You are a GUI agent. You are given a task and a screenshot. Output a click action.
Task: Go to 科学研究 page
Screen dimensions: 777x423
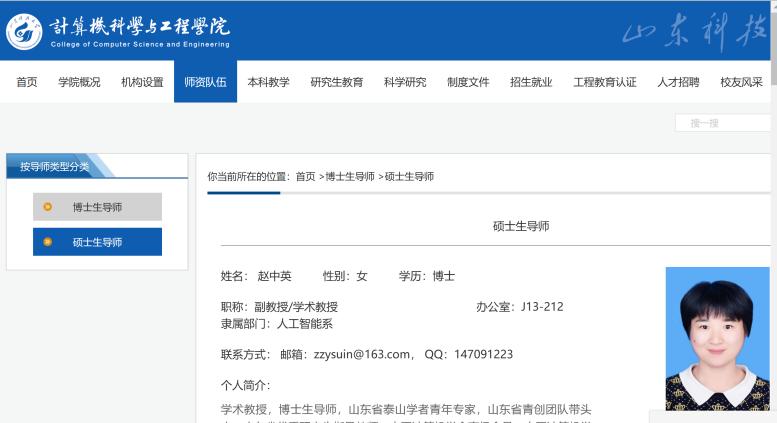405,82
